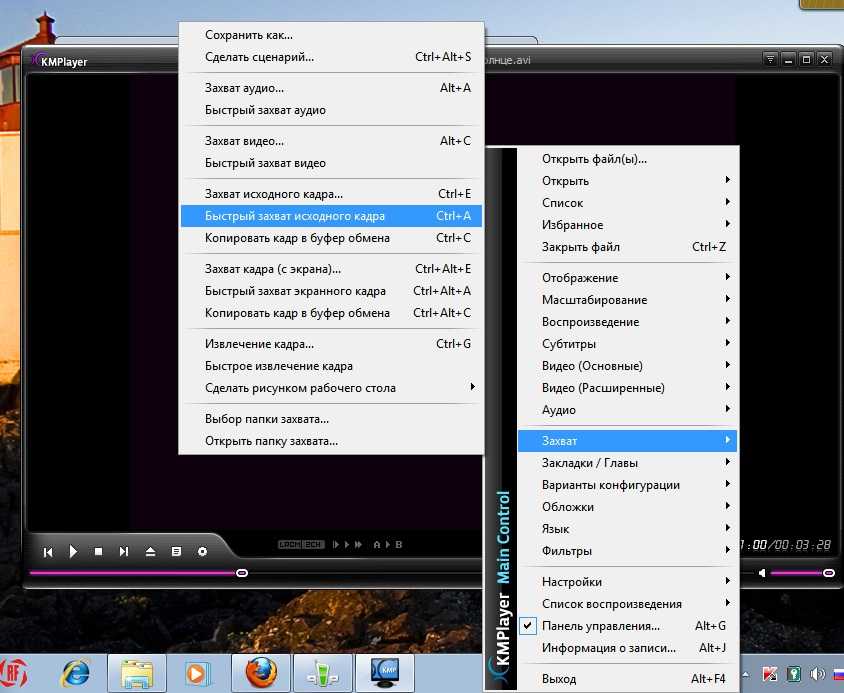The image size is (844, 693).
Task: Expand the Масштабирование submenu
Action: coord(628,300)
